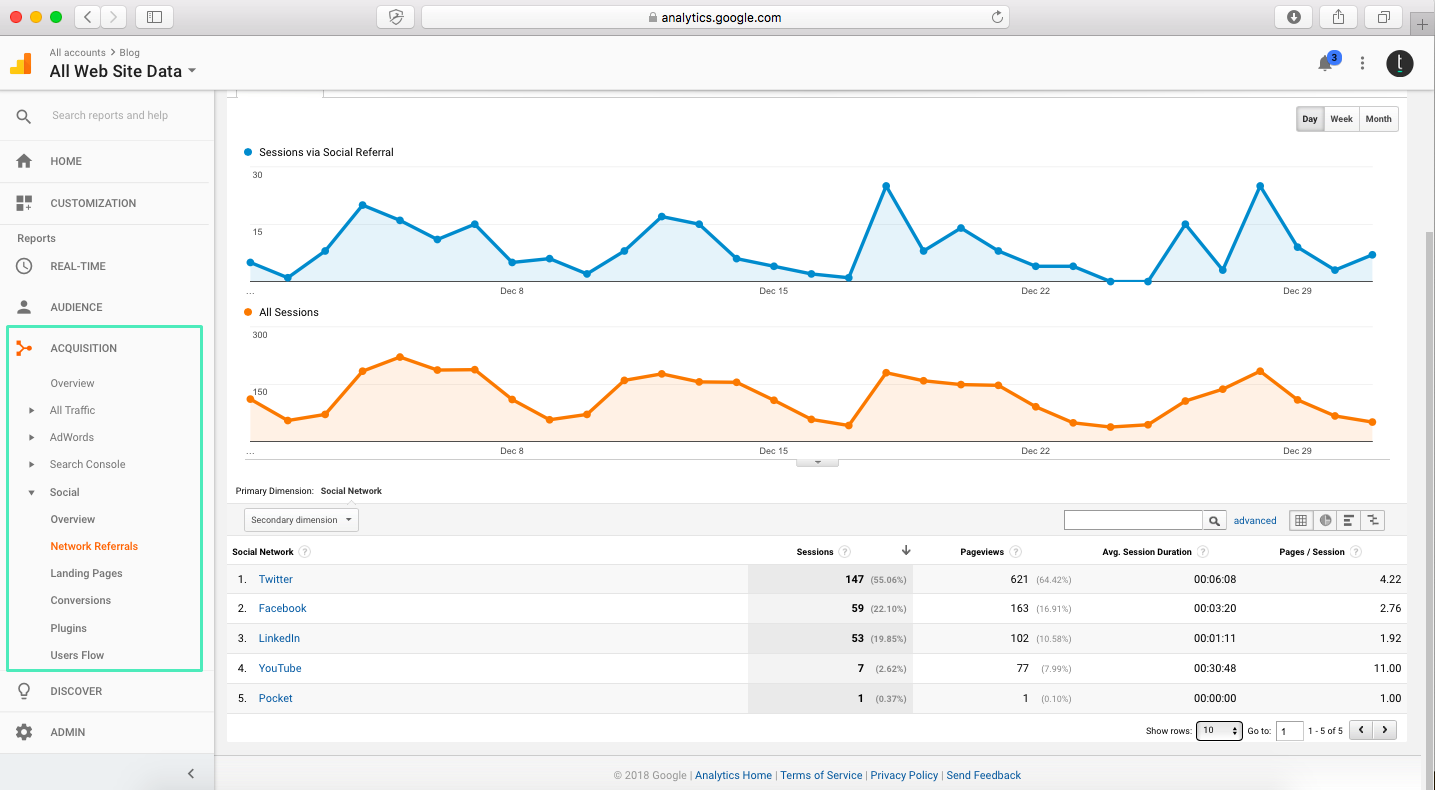
Task: Click the Google Analytics logo
Action: coord(19,63)
